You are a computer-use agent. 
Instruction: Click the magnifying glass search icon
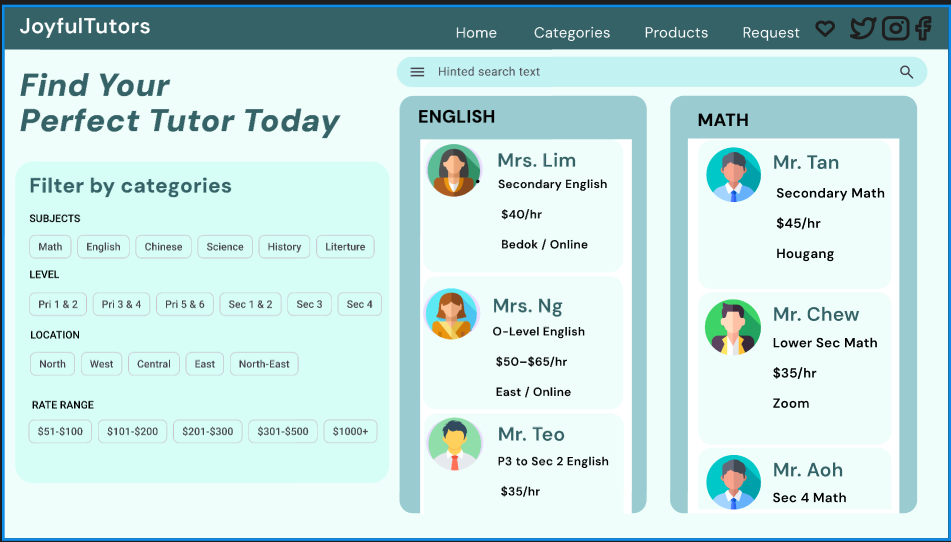[906, 72]
